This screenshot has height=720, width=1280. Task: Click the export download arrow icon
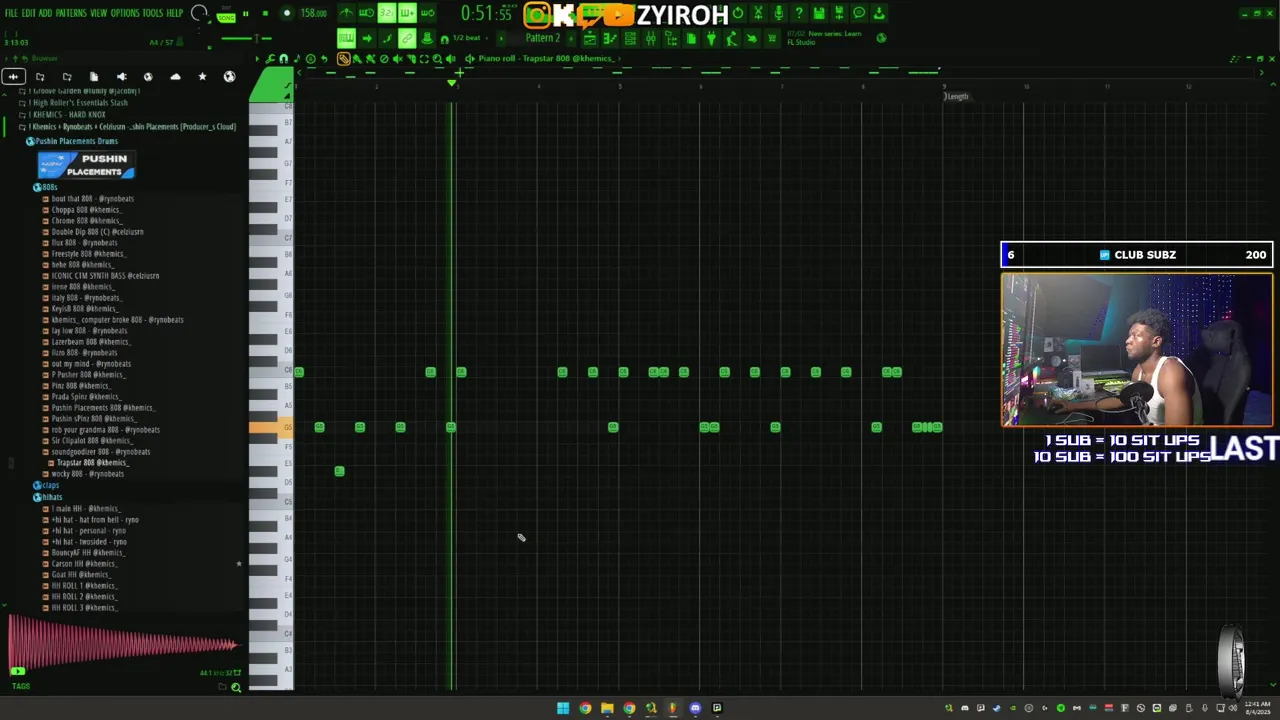879,13
